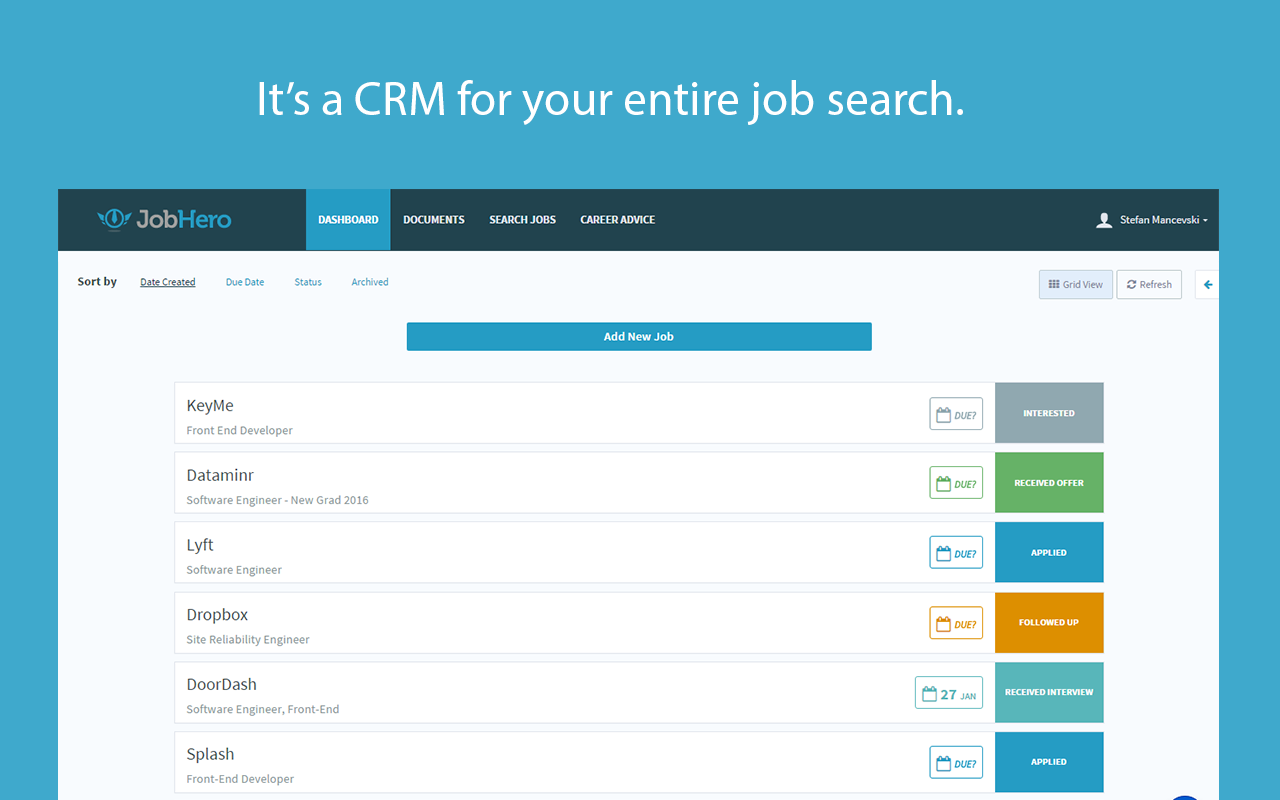The height and width of the screenshot is (800, 1280).
Task: Set due date for Dataminr job
Action: point(956,483)
